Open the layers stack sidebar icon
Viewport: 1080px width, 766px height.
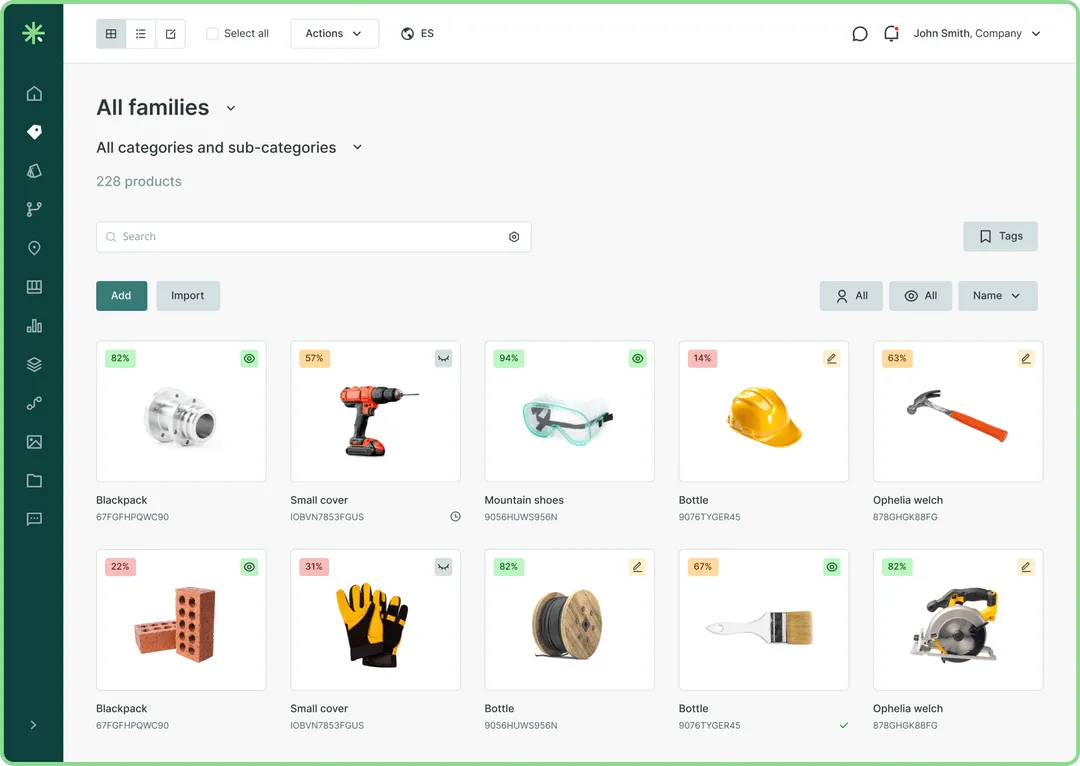click(34, 365)
